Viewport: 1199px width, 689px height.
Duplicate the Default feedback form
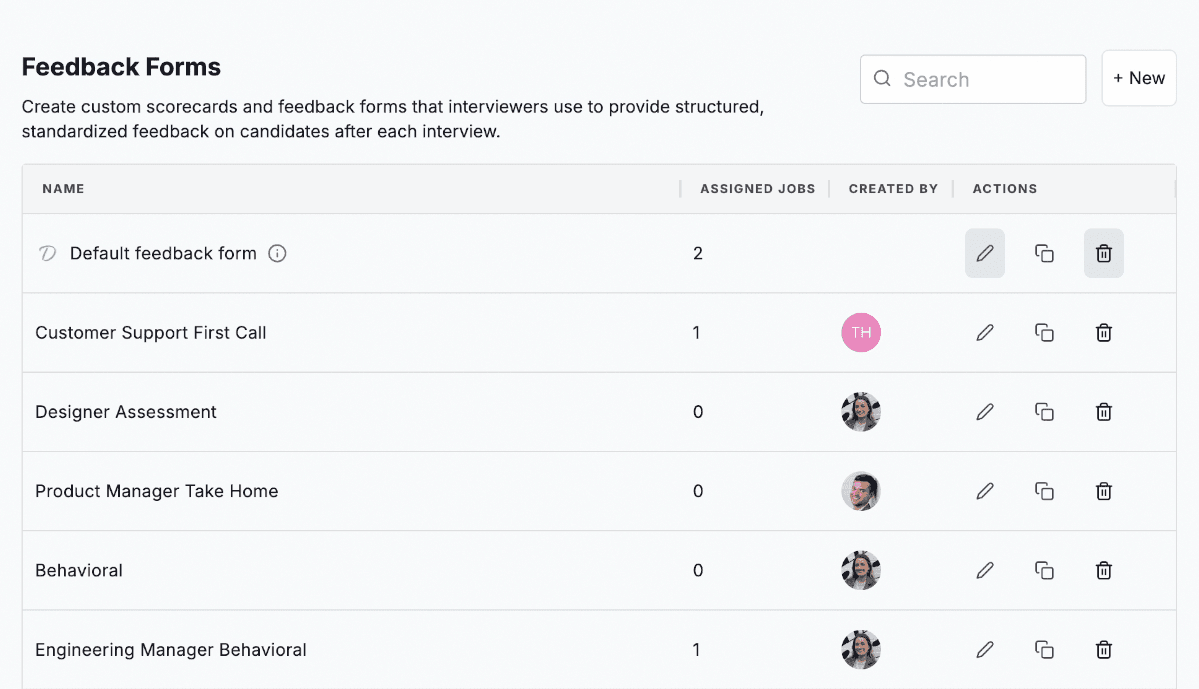1044,254
